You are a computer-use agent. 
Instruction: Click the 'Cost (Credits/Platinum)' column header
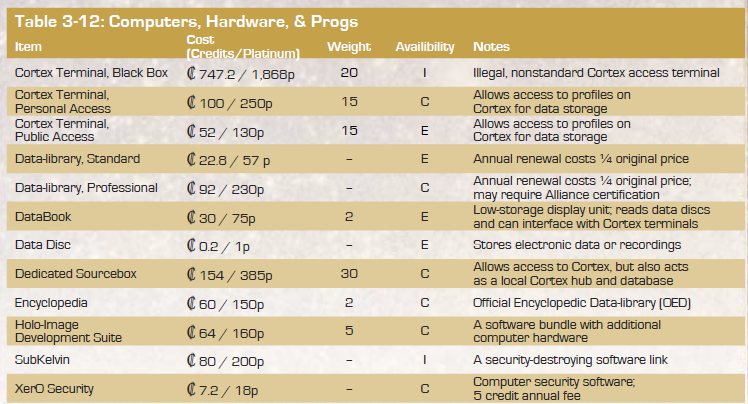click(x=243, y=47)
